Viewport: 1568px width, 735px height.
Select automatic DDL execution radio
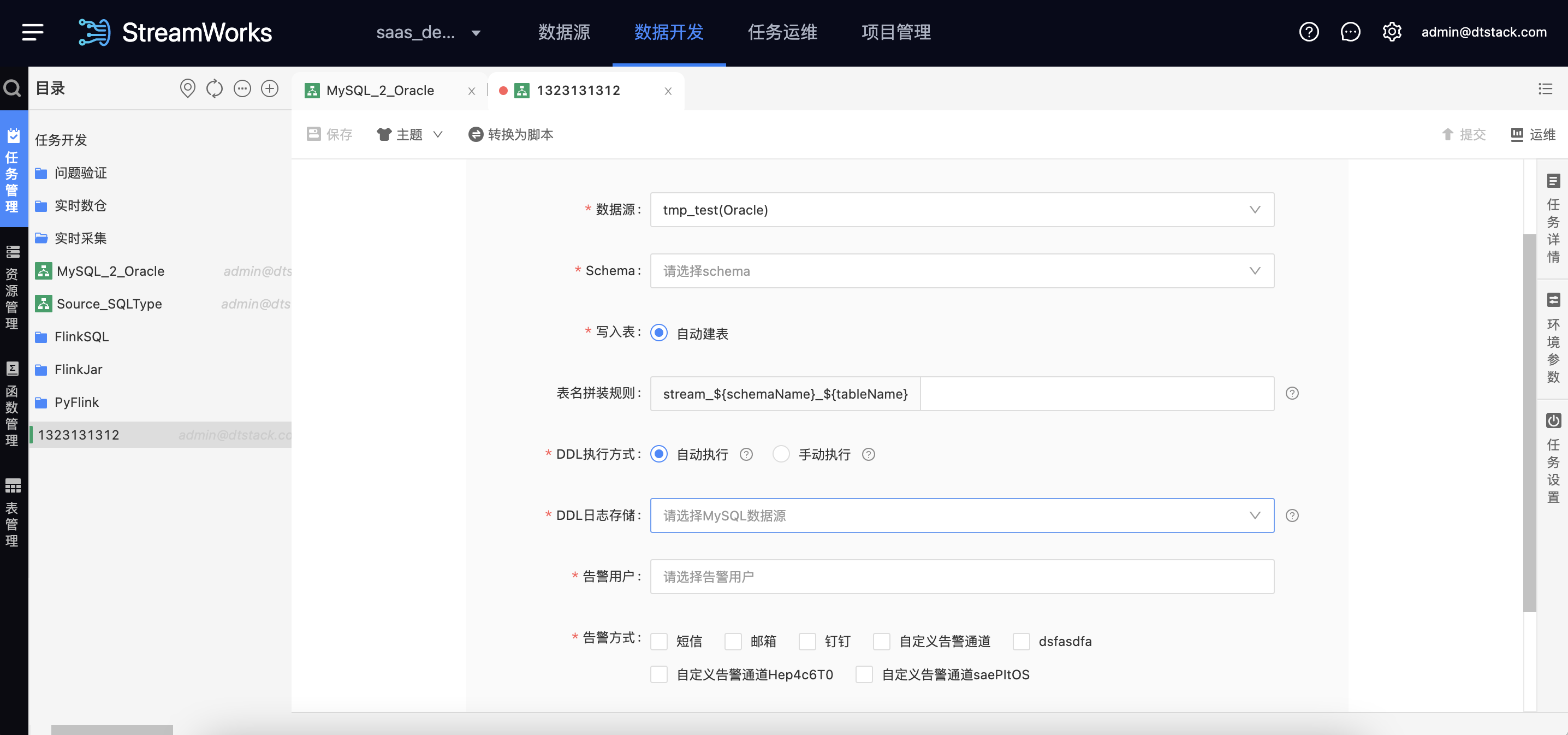coord(658,454)
